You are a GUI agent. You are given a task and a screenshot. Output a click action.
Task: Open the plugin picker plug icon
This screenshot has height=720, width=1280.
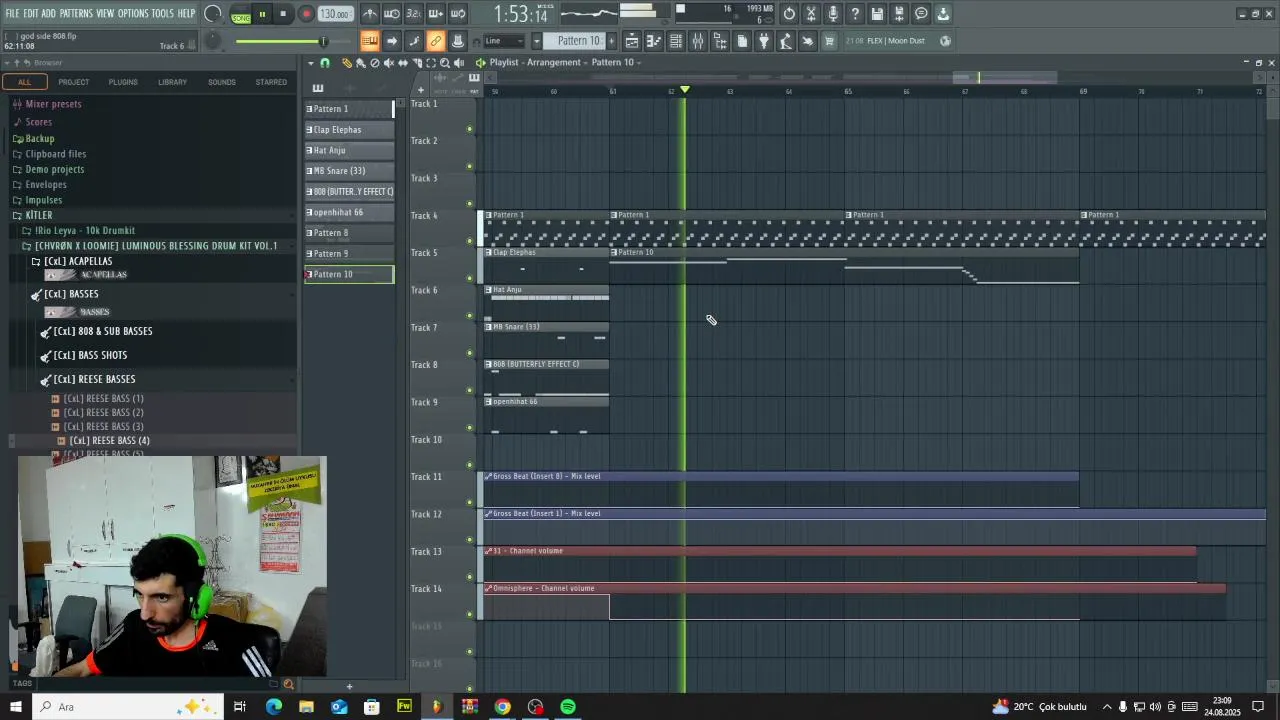coord(764,41)
